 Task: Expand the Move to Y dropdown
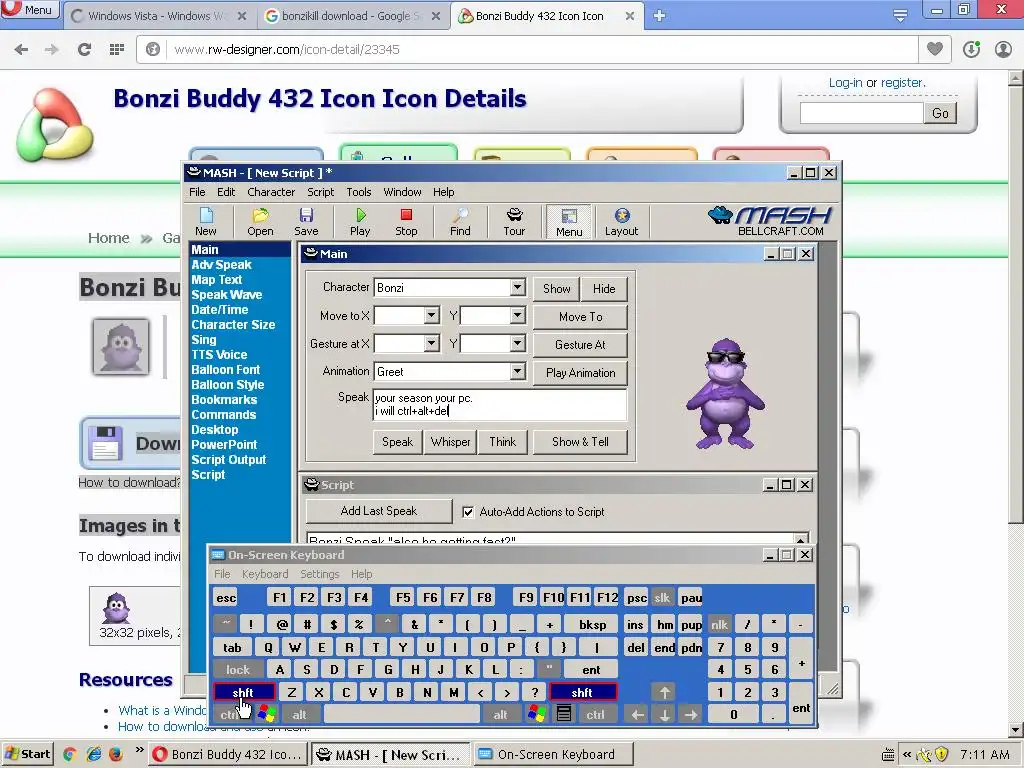click(x=517, y=315)
